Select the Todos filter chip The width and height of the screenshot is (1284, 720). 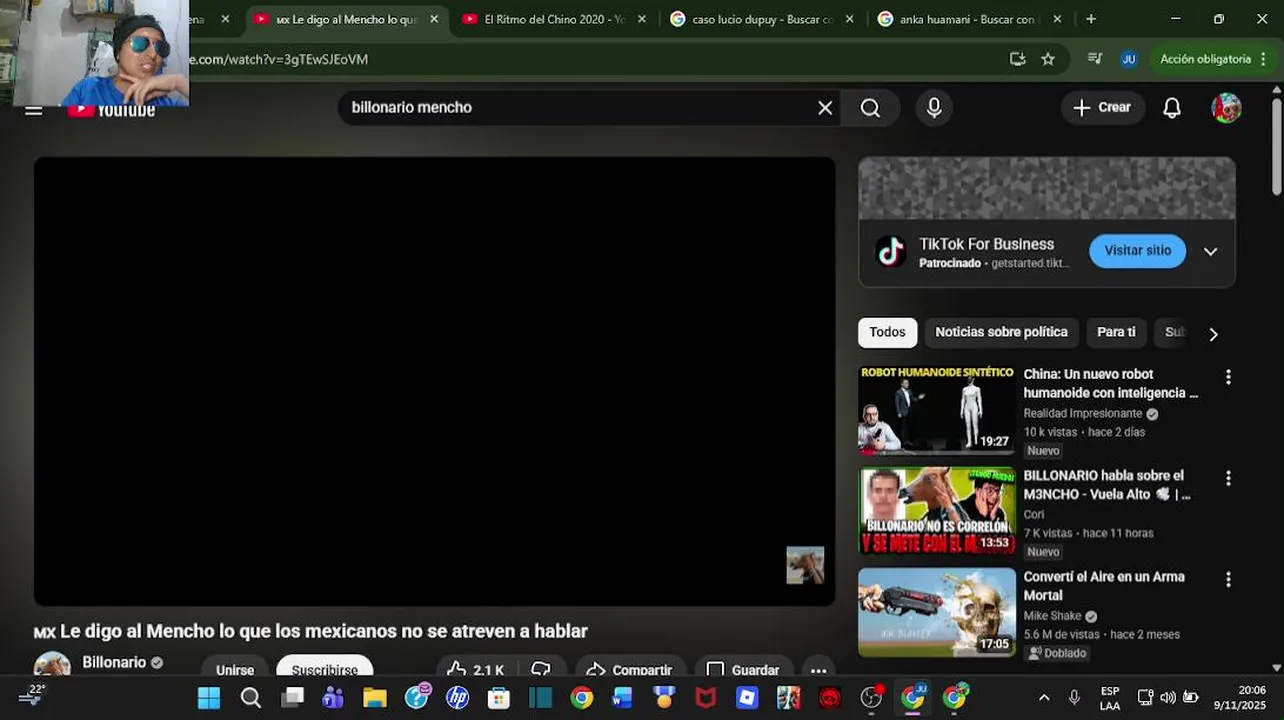tap(887, 332)
